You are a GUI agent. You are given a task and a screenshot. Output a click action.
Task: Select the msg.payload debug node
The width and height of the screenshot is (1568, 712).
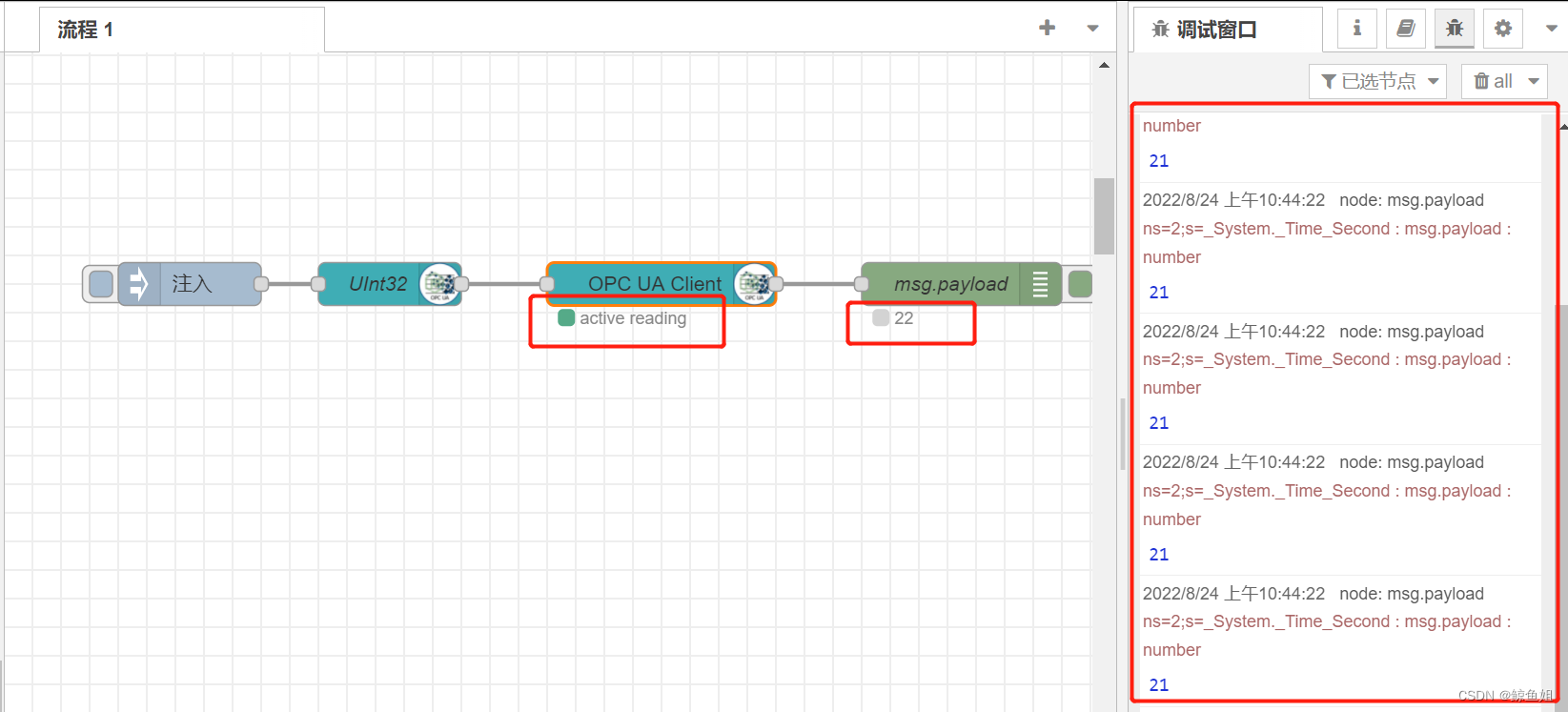pyautogui.click(x=961, y=283)
